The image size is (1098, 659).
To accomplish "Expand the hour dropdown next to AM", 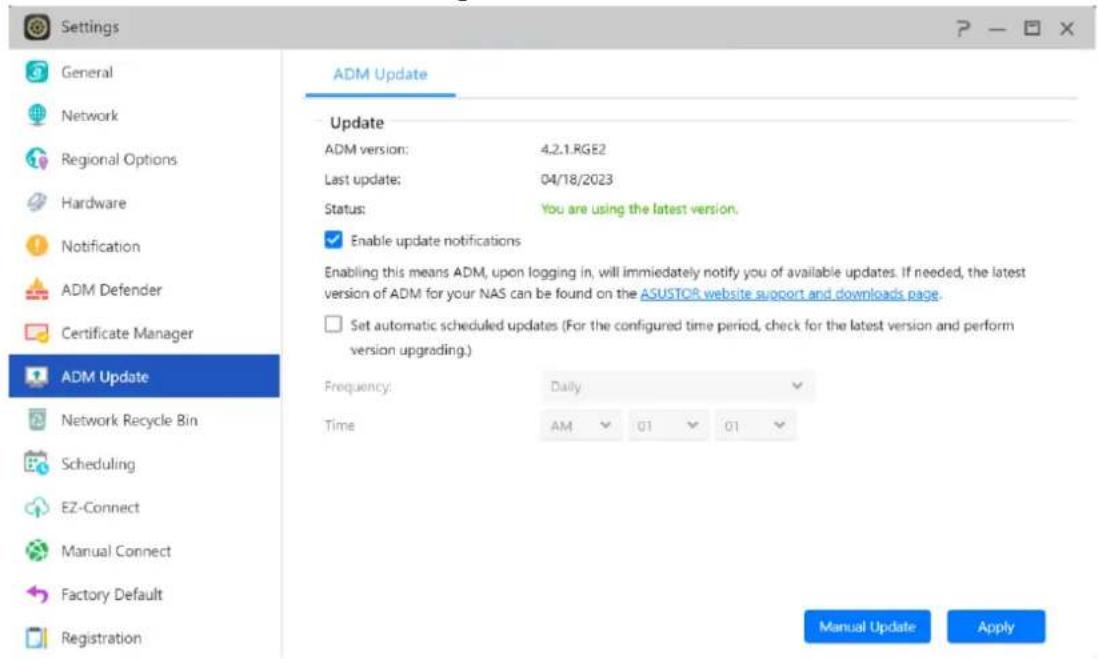I will click(x=667, y=426).
